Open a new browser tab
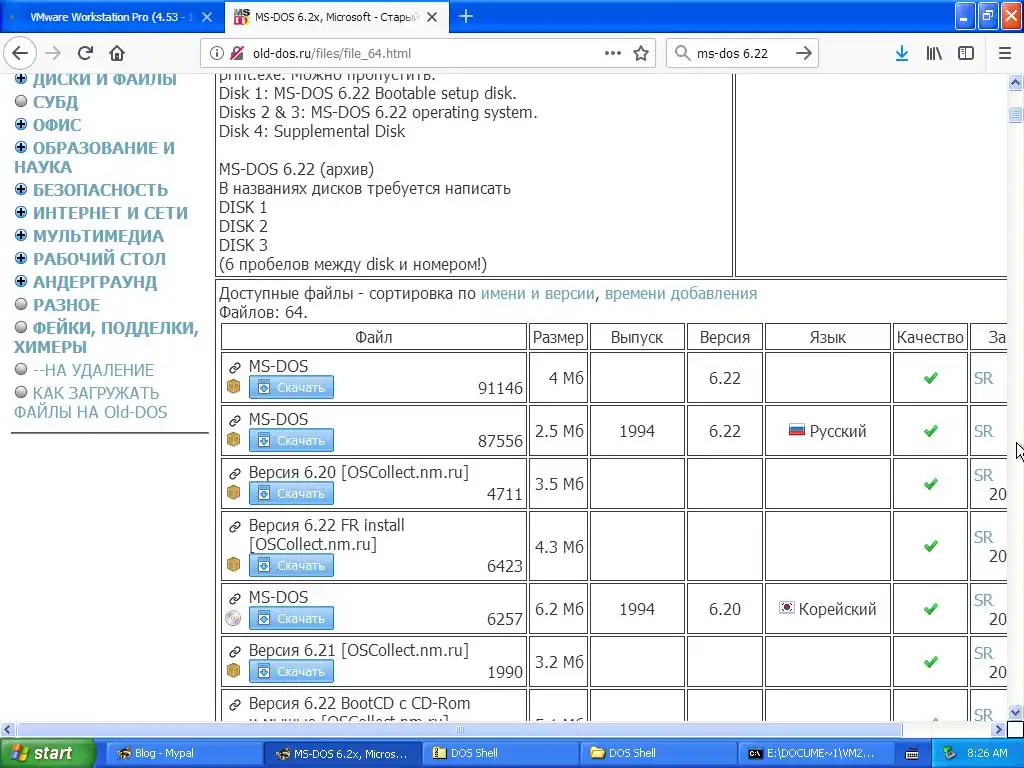The height and width of the screenshot is (768, 1024). [466, 16]
